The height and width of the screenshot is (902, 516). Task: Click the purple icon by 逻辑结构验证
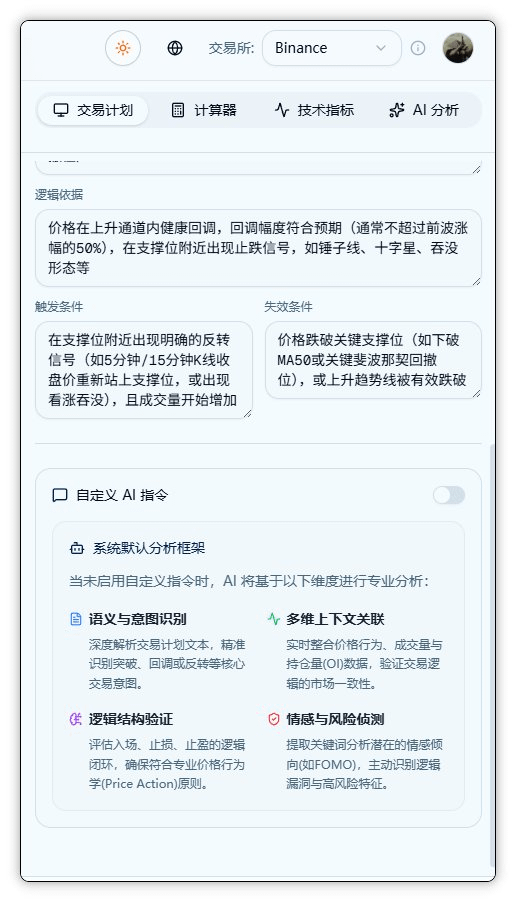76,719
